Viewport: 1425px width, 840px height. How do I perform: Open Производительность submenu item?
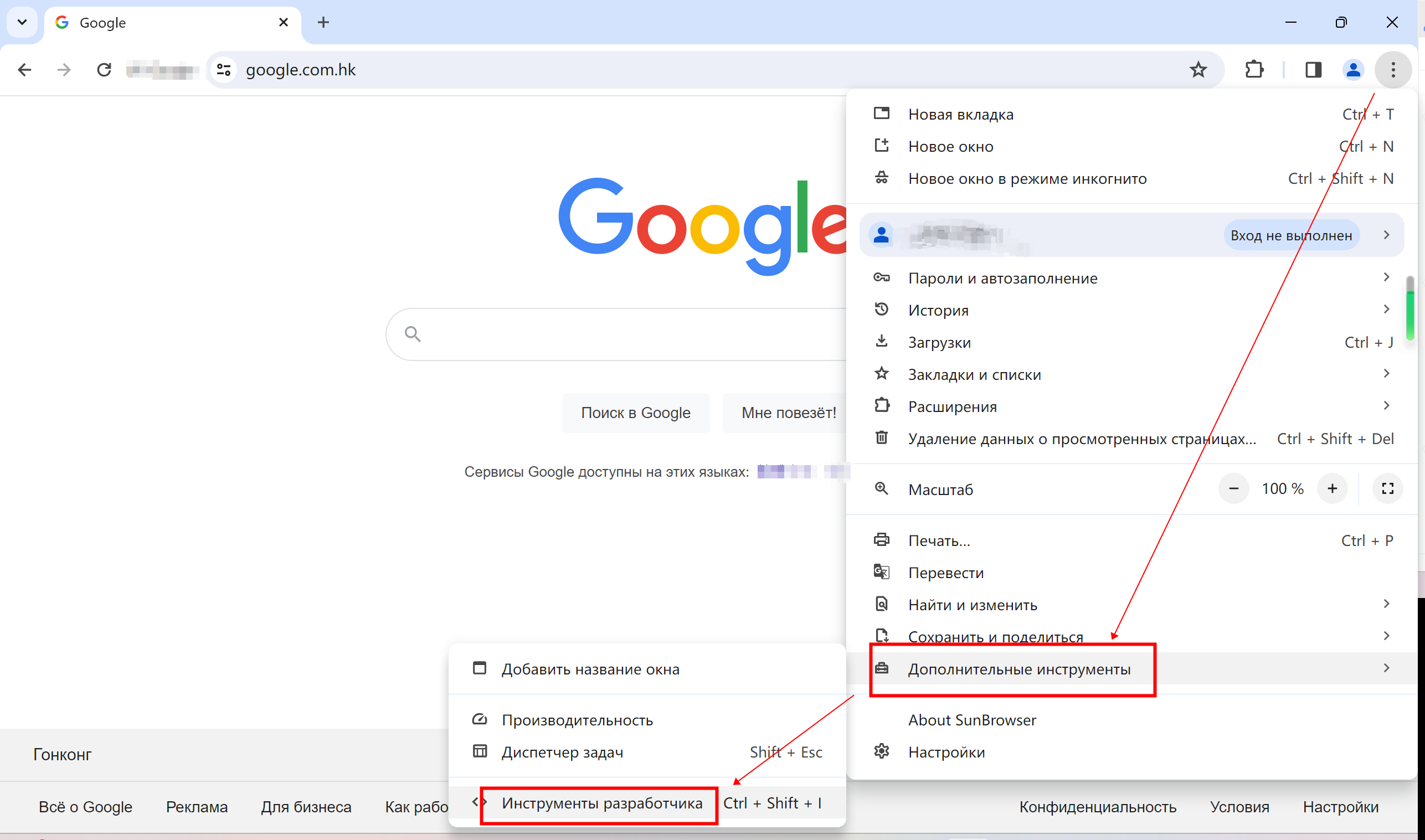647,720
